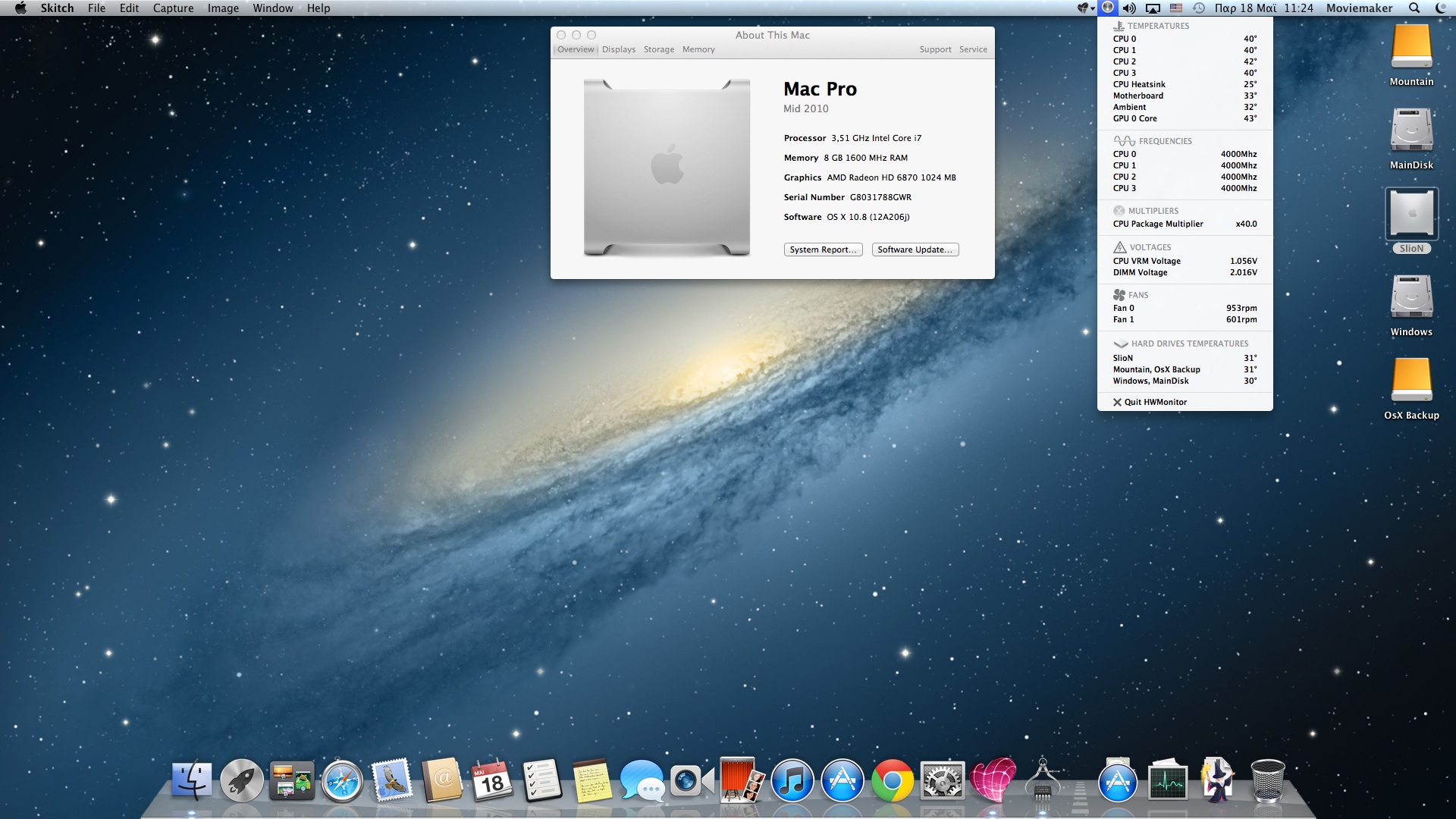Screen dimensions: 1456x819
Task: Open Service link in About This Mac
Action: coord(973,49)
